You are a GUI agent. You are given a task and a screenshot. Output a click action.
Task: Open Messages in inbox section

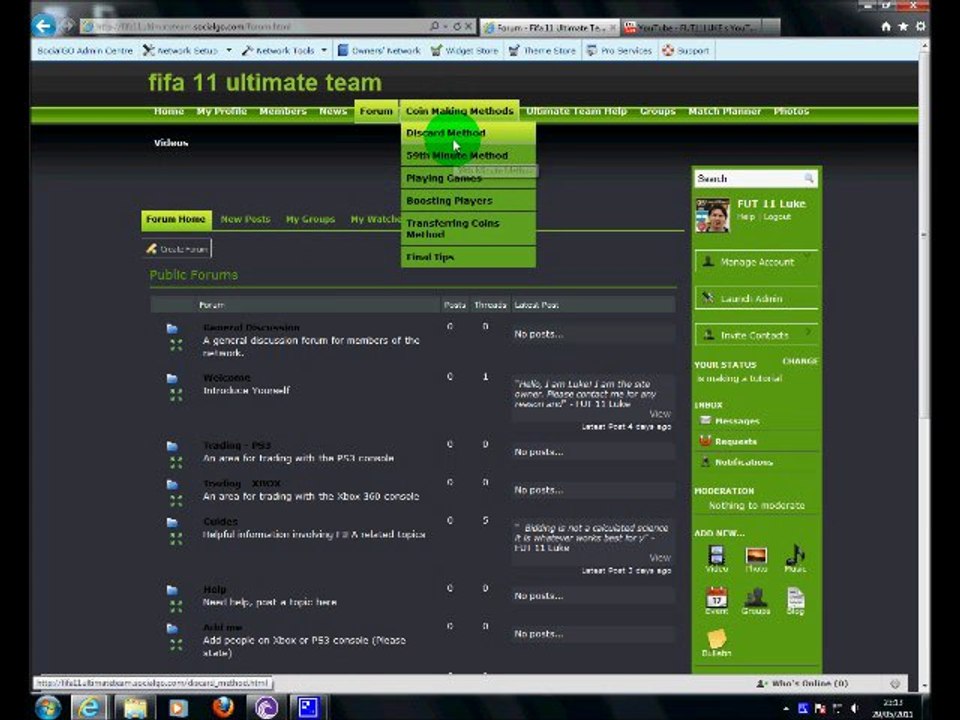tap(737, 421)
